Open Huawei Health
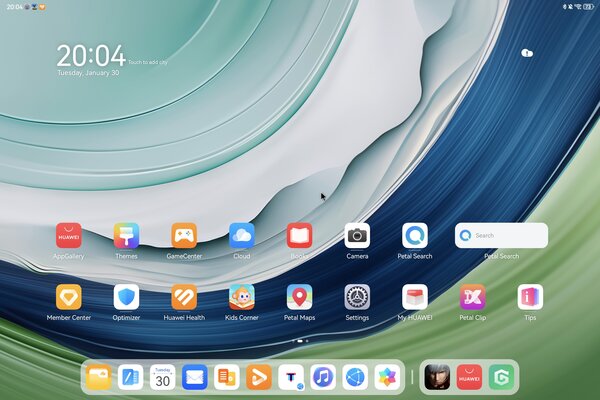This screenshot has height=400, width=600. click(x=184, y=297)
